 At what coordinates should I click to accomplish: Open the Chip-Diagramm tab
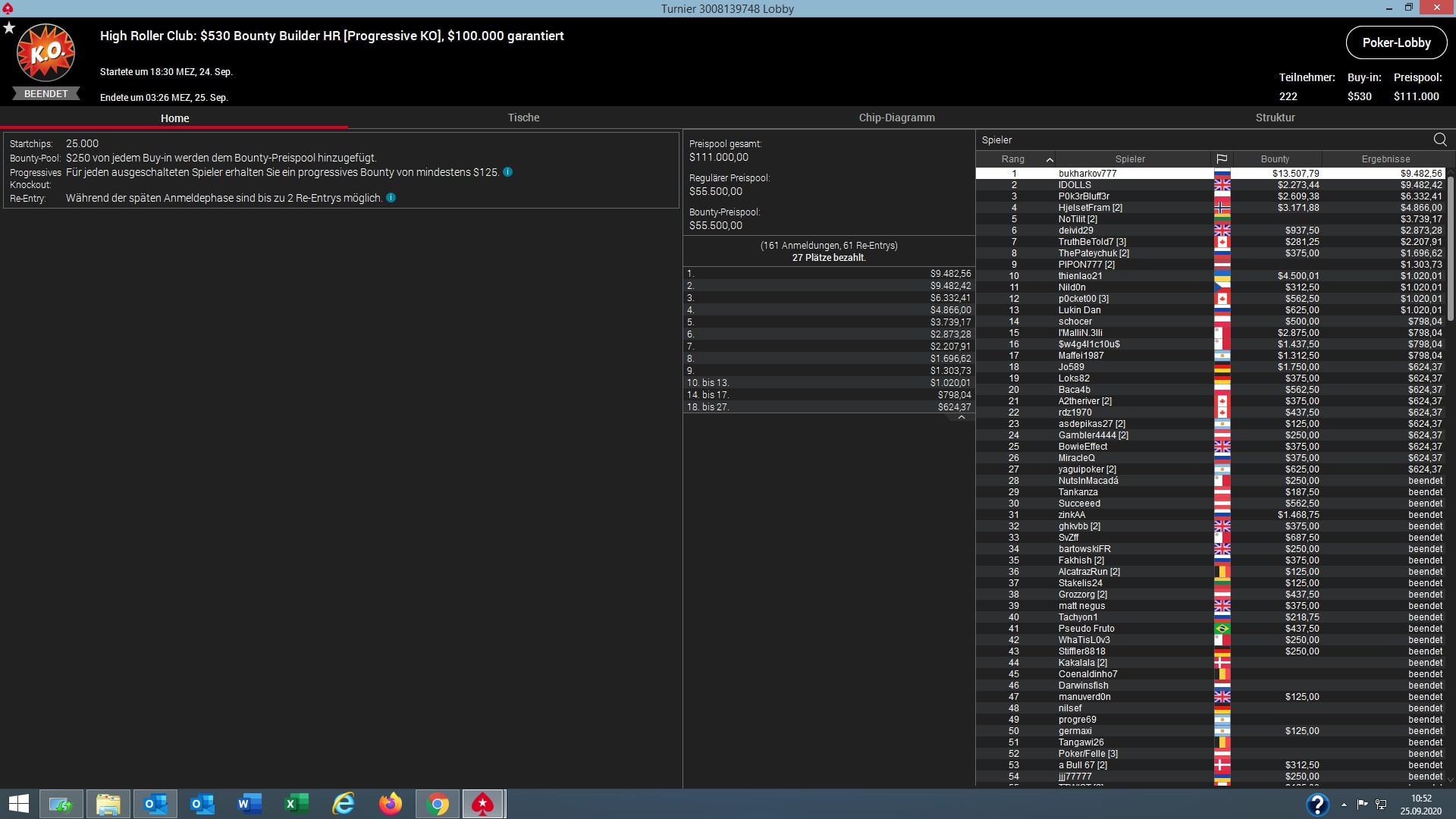[896, 118]
